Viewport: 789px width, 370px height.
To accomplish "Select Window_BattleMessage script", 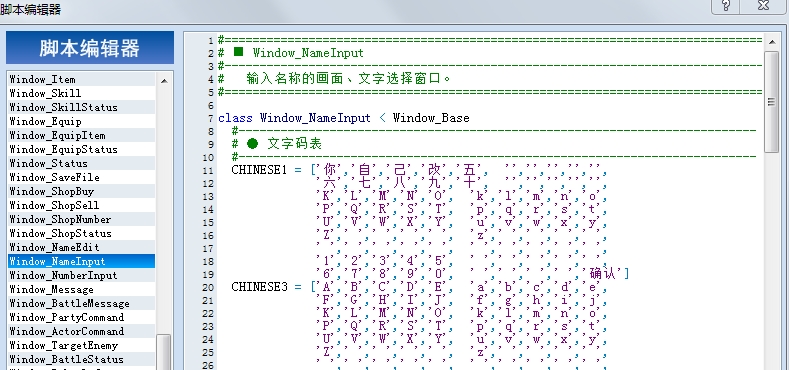I will (82, 304).
